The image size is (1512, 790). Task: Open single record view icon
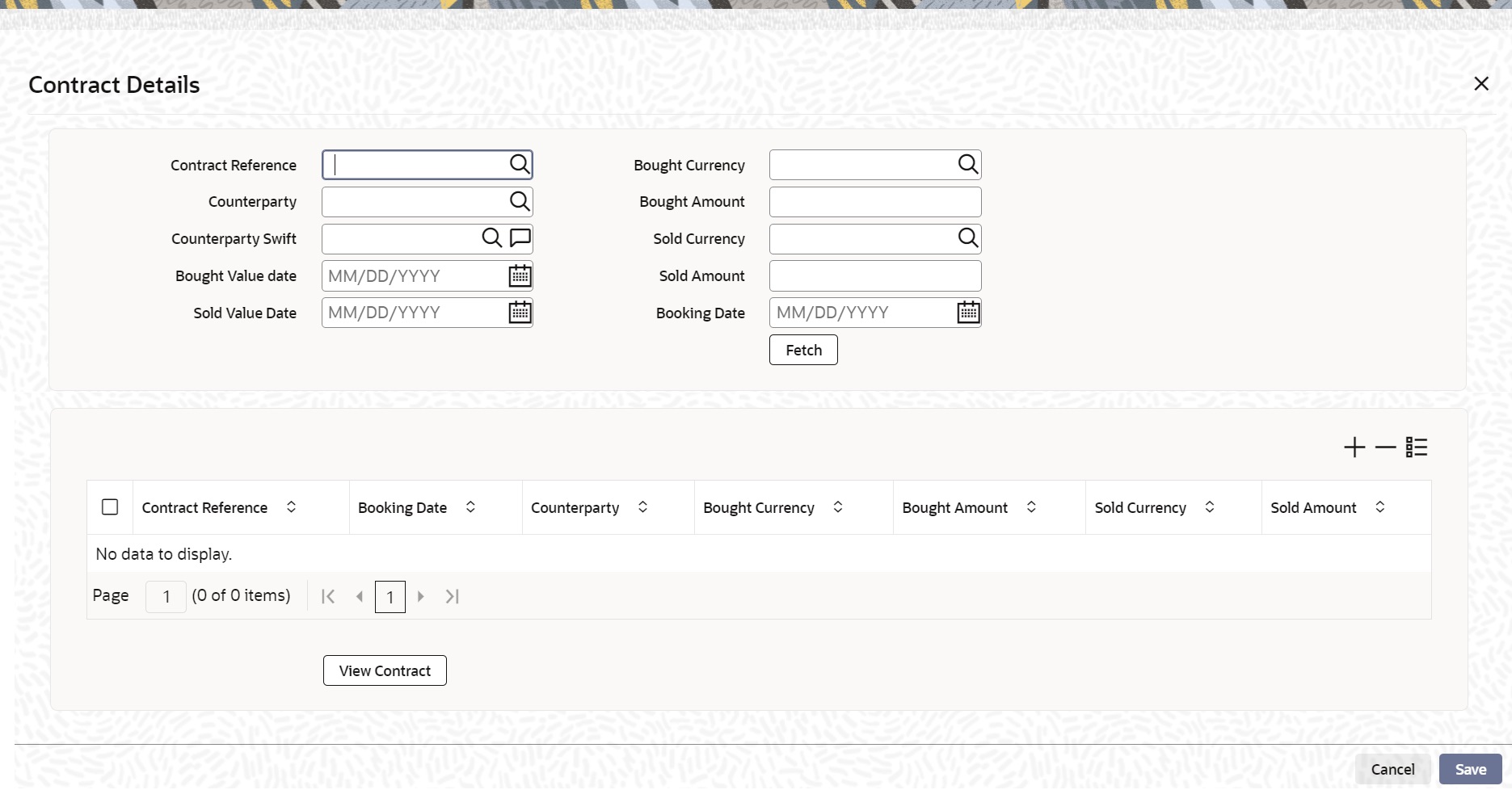click(1417, 448)
